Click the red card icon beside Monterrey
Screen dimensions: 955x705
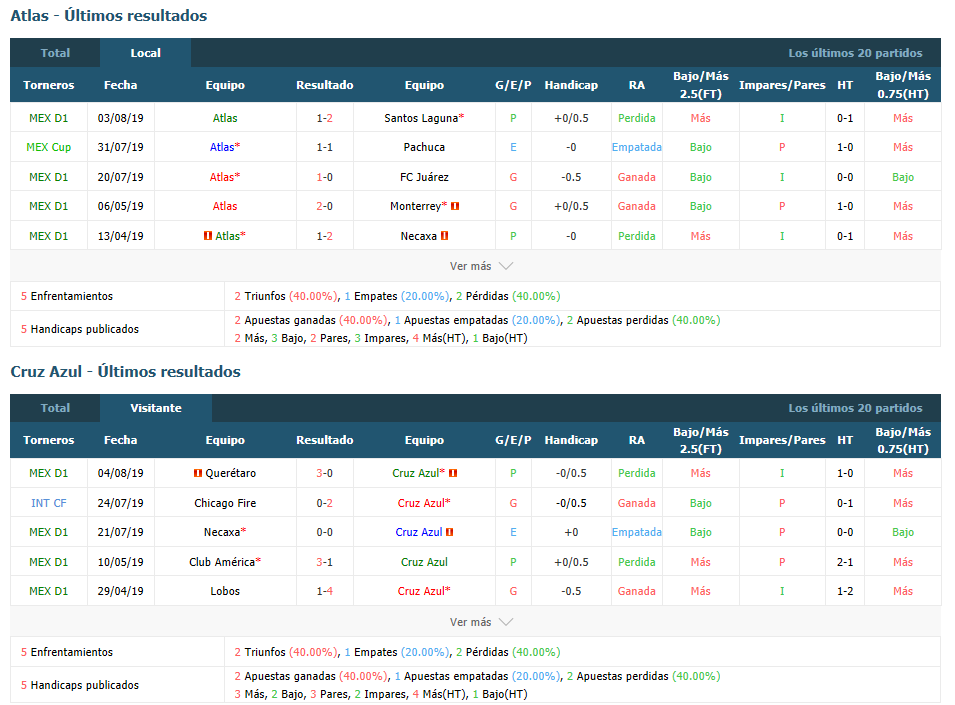(x=455, y=206)
